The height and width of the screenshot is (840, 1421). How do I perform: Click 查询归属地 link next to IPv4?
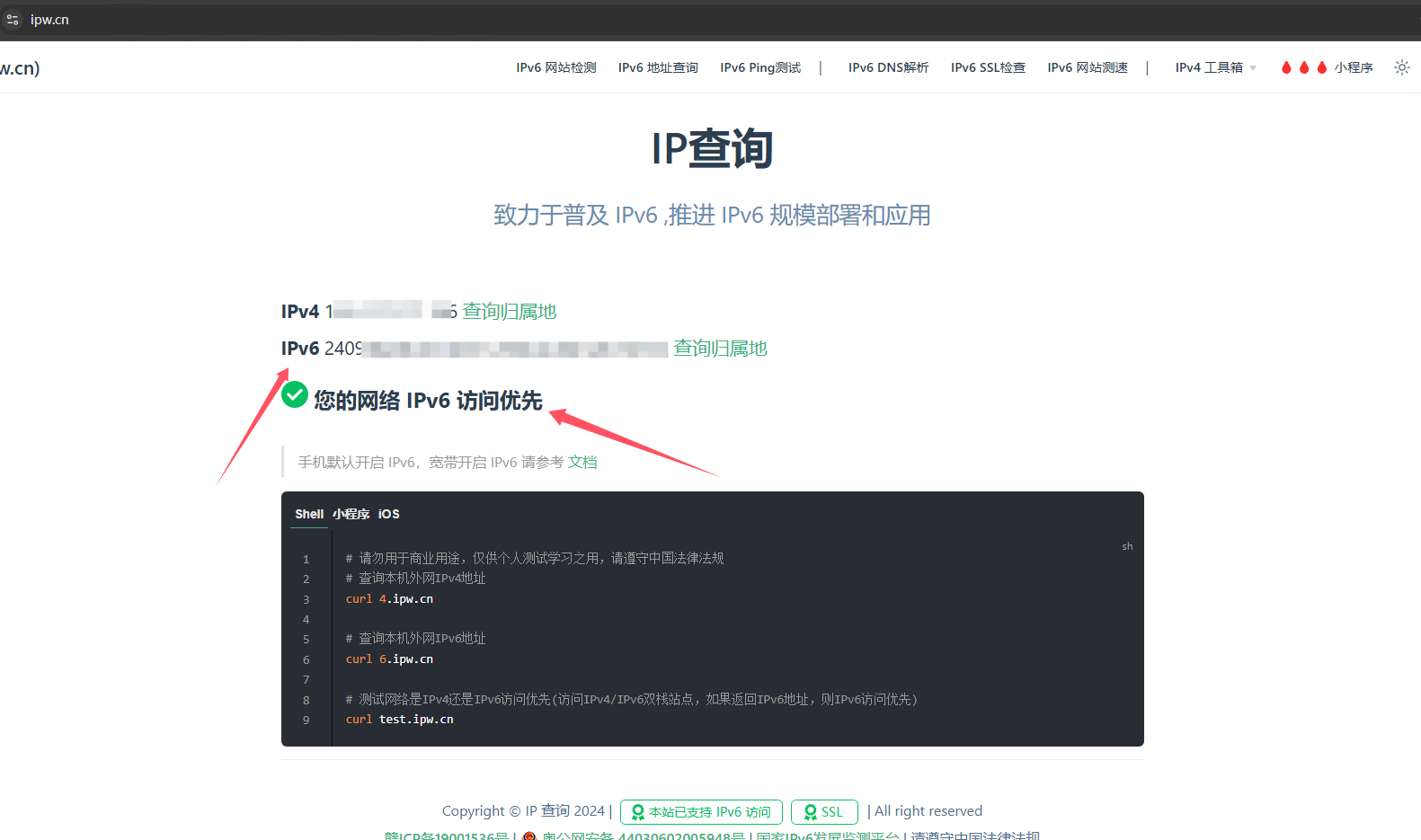(x=509, y=312)
